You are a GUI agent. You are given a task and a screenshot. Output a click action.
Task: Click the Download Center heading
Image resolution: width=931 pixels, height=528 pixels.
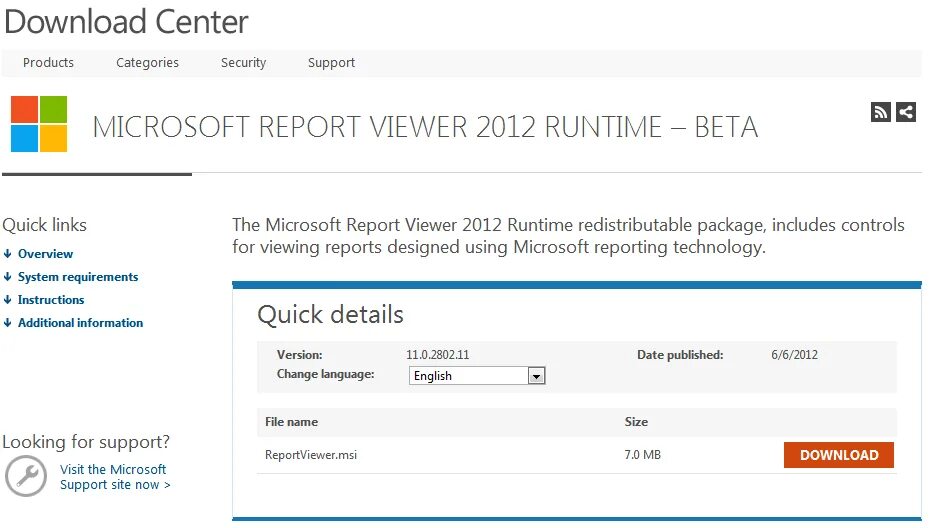coord(126,22)
